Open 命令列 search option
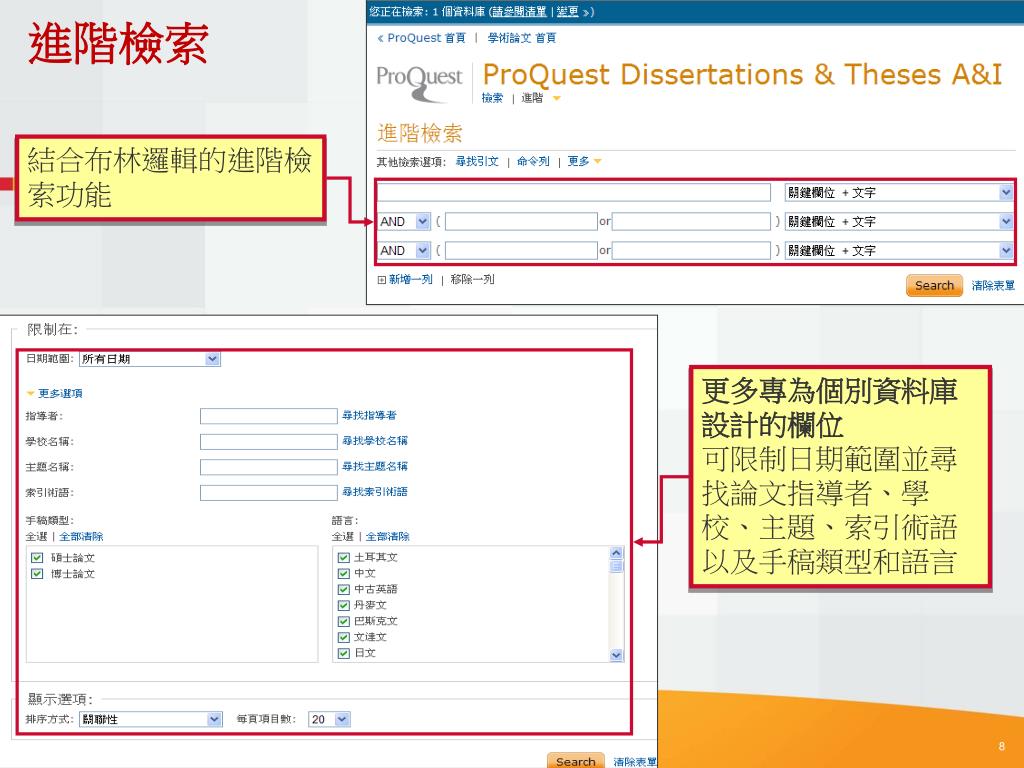This screenshot has height=768, width=1024. point(533,161)
